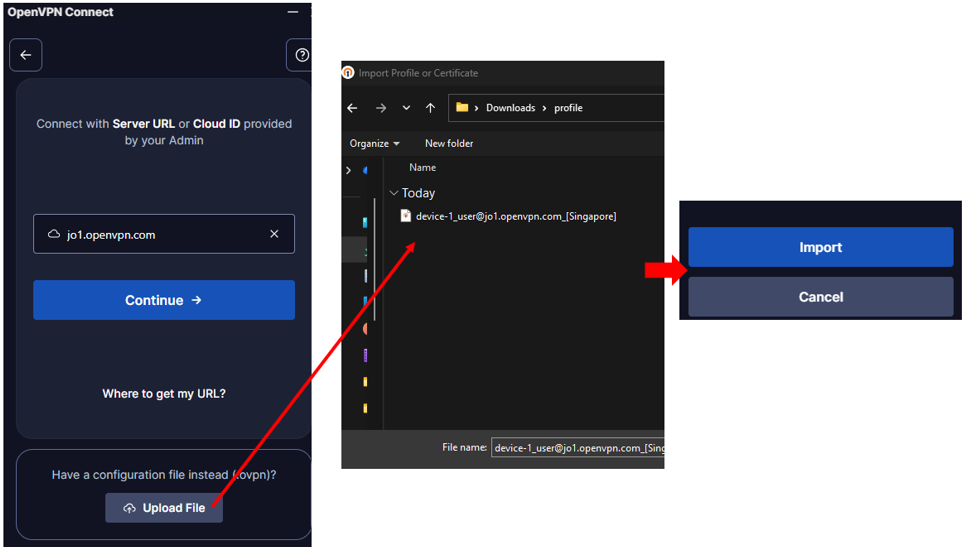962x547 pixels.
Task: Click the Cancel button
Action: [820, 297]
